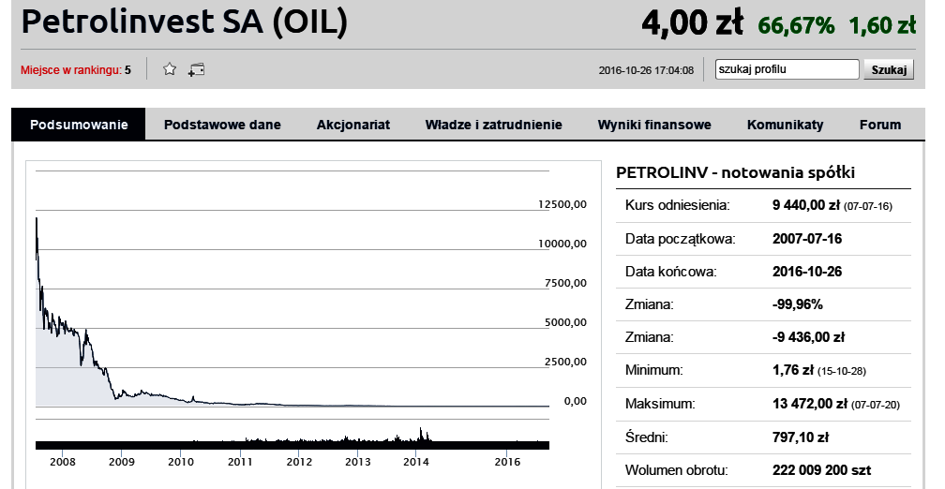Image resolution: width=945 pixels, height=489 pixels.
Task: Click the Maksimum value 13 472,00 zł
Action: [810, 404]
